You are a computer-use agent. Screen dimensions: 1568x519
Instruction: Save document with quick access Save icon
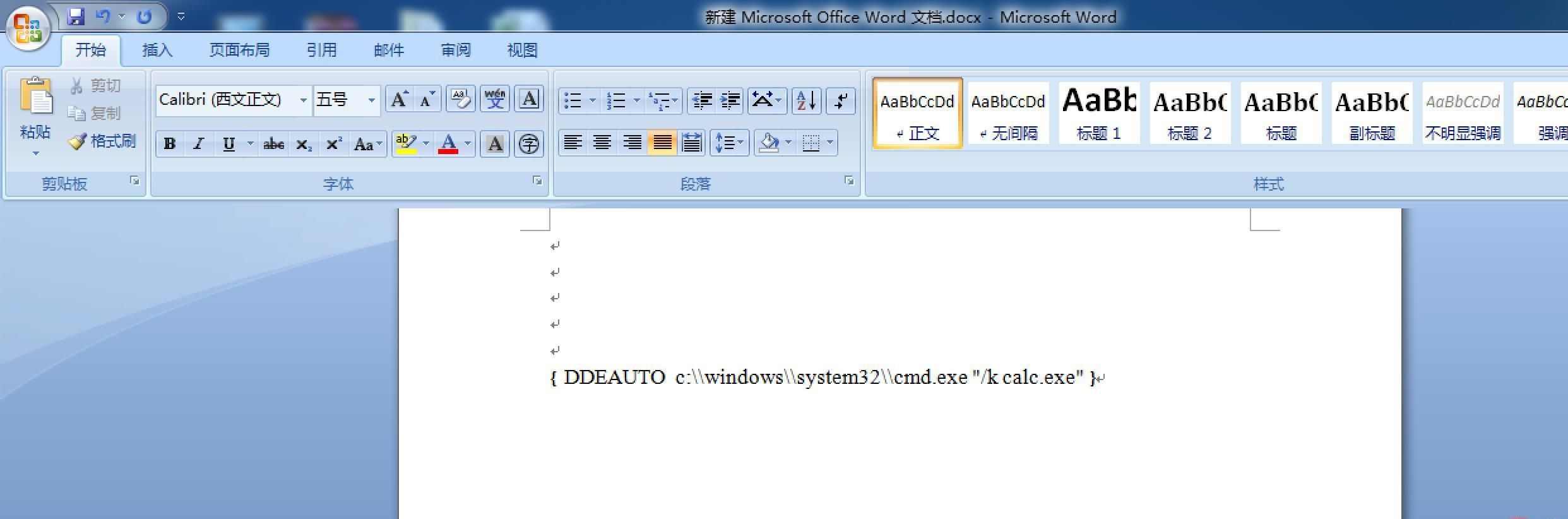point(76,17)
